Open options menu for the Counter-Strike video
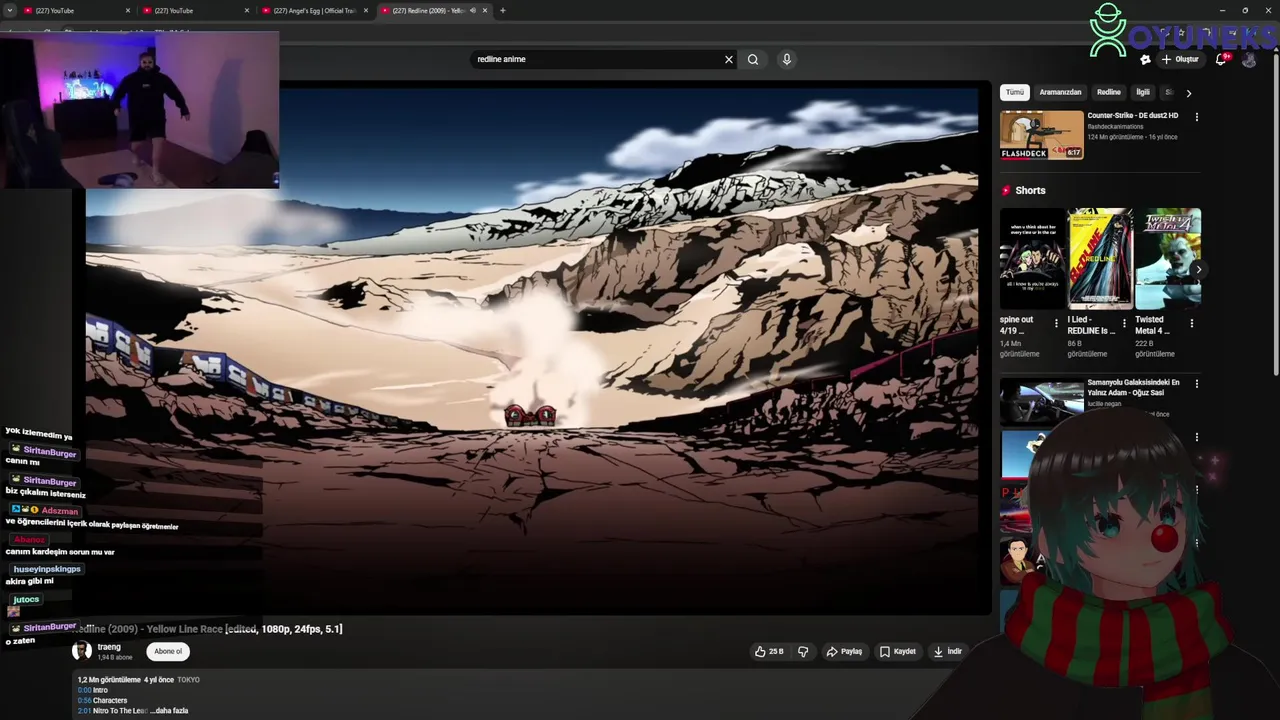 click(1196, 117)
